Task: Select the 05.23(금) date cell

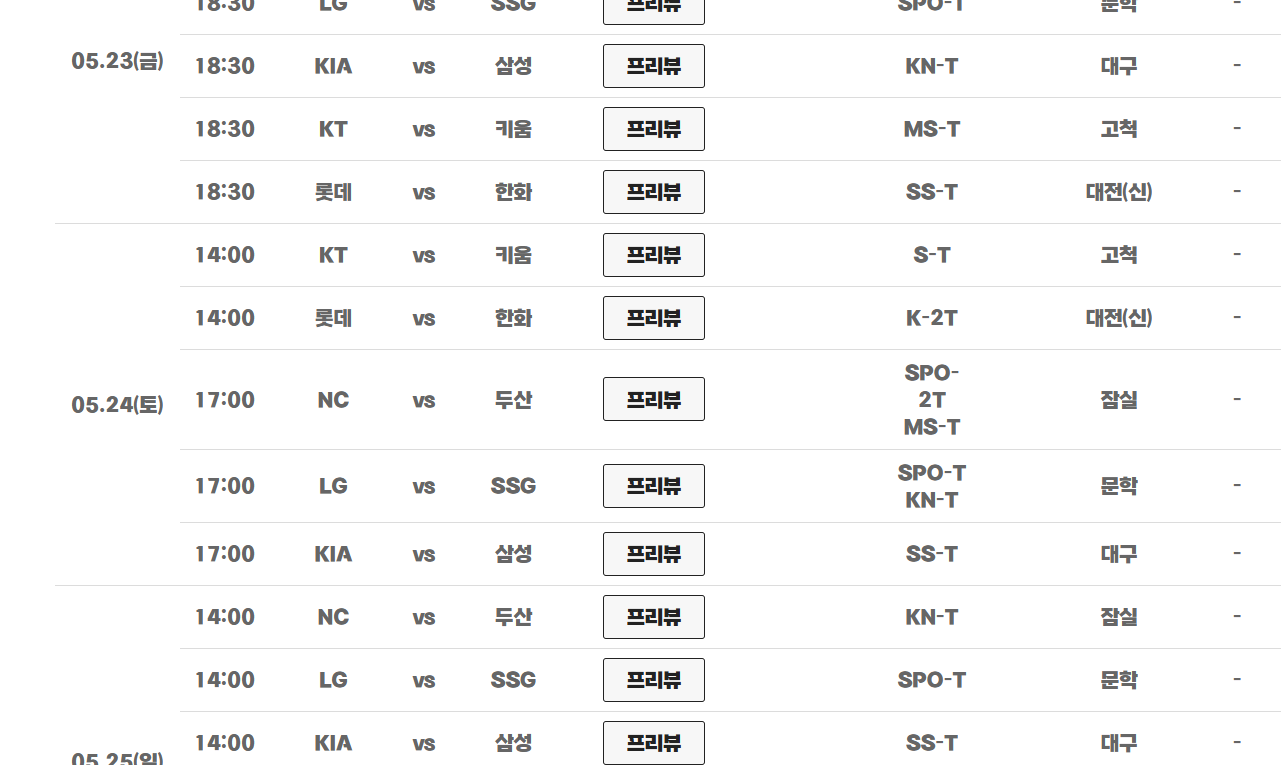Action: click(x=118, y=61)
